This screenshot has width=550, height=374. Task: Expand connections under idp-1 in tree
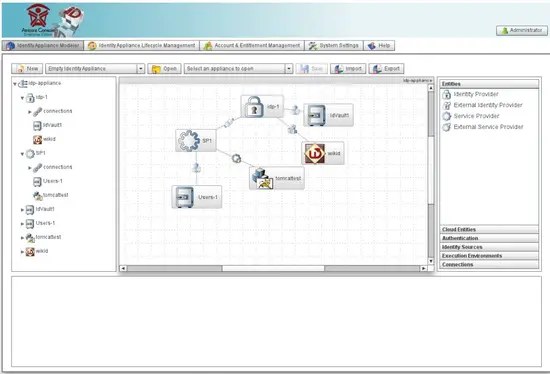29,112
